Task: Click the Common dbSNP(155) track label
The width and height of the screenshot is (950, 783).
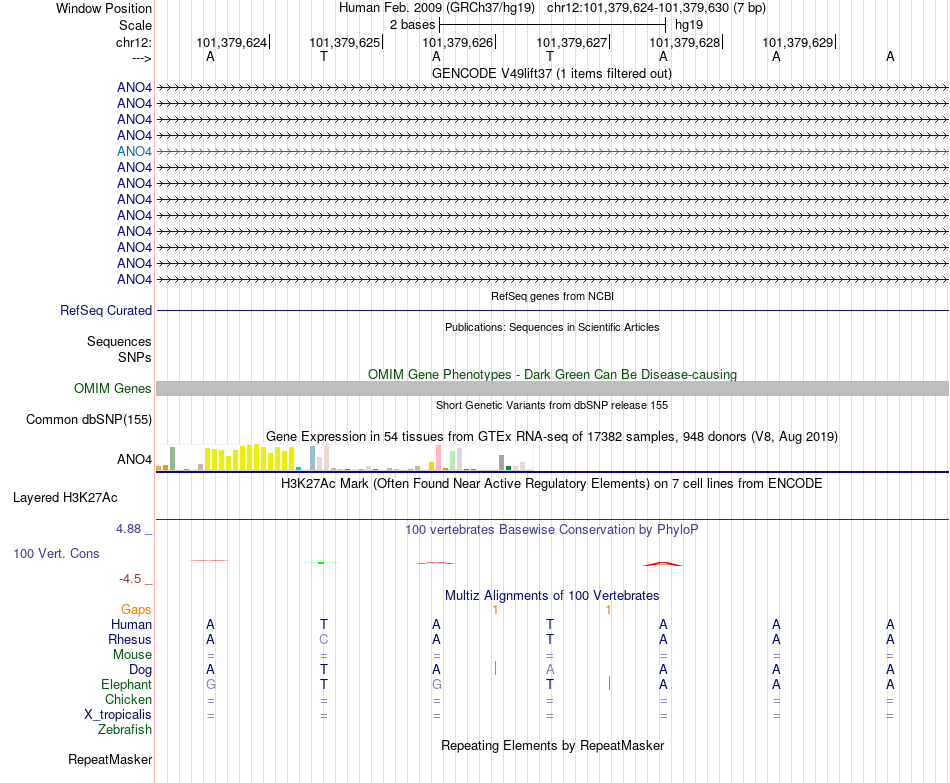Action: point(88,419)
